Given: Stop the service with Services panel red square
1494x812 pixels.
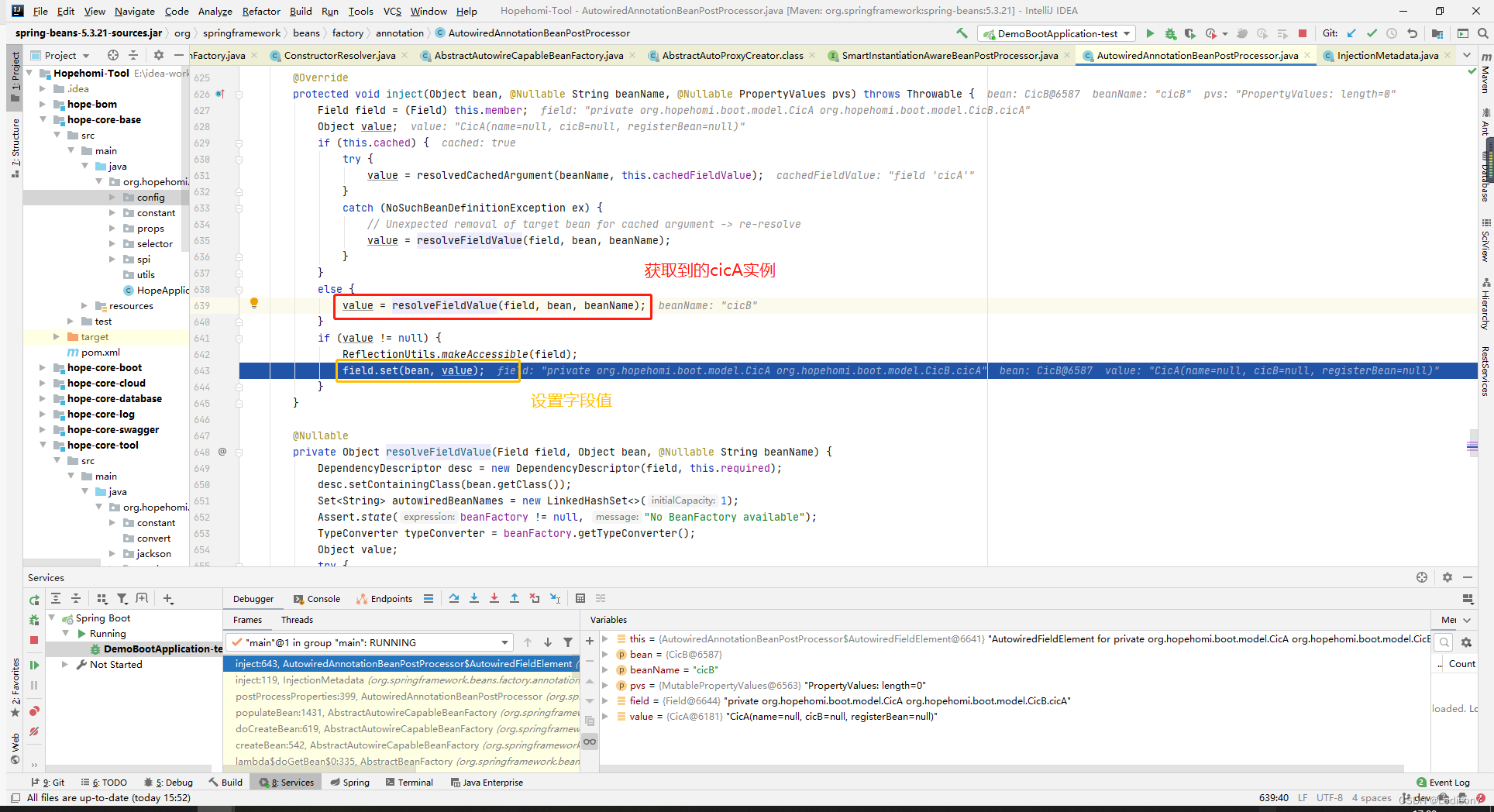Looking at the screenshot, I should coord(34,640).
